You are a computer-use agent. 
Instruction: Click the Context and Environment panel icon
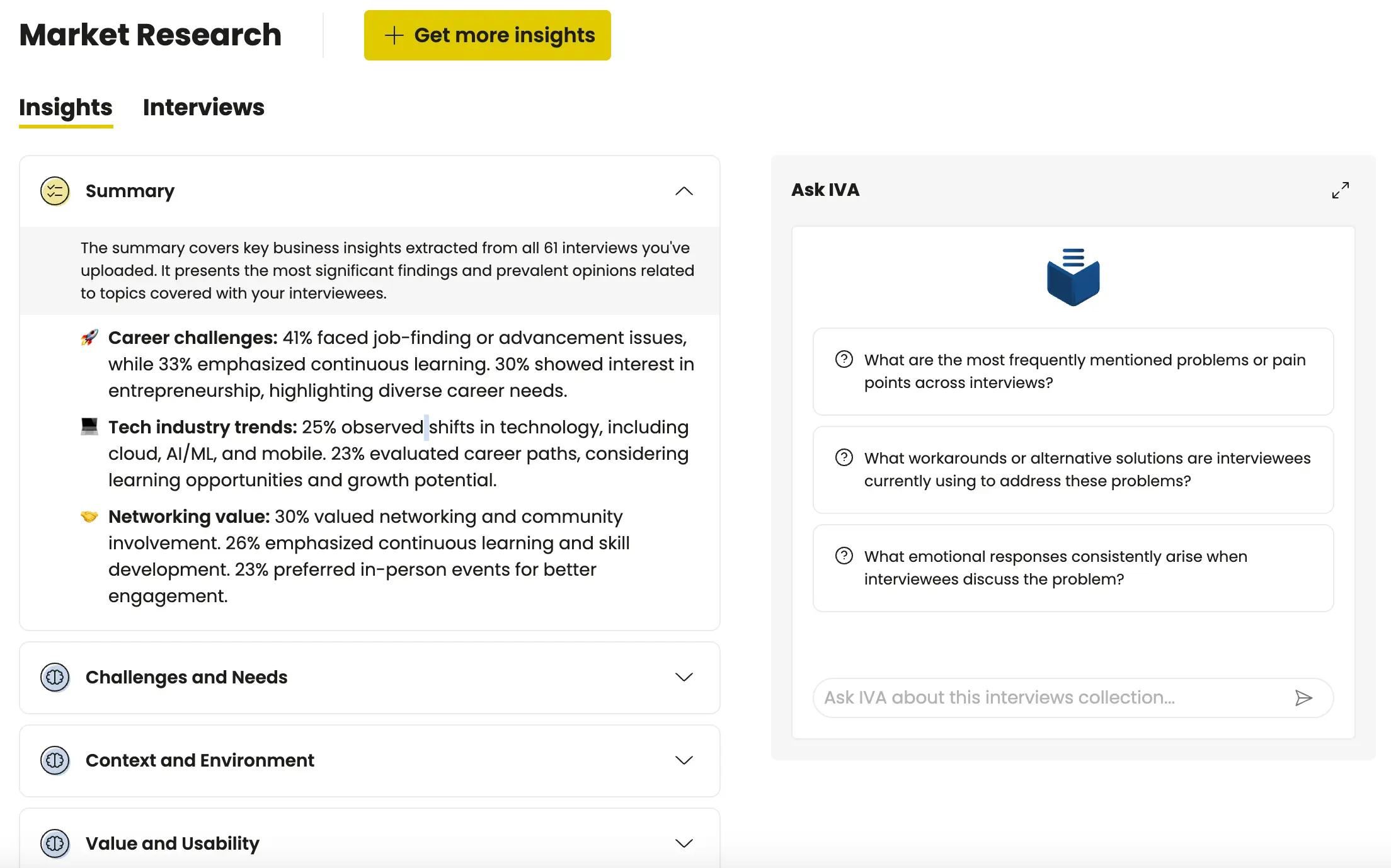tap(55, 760)
